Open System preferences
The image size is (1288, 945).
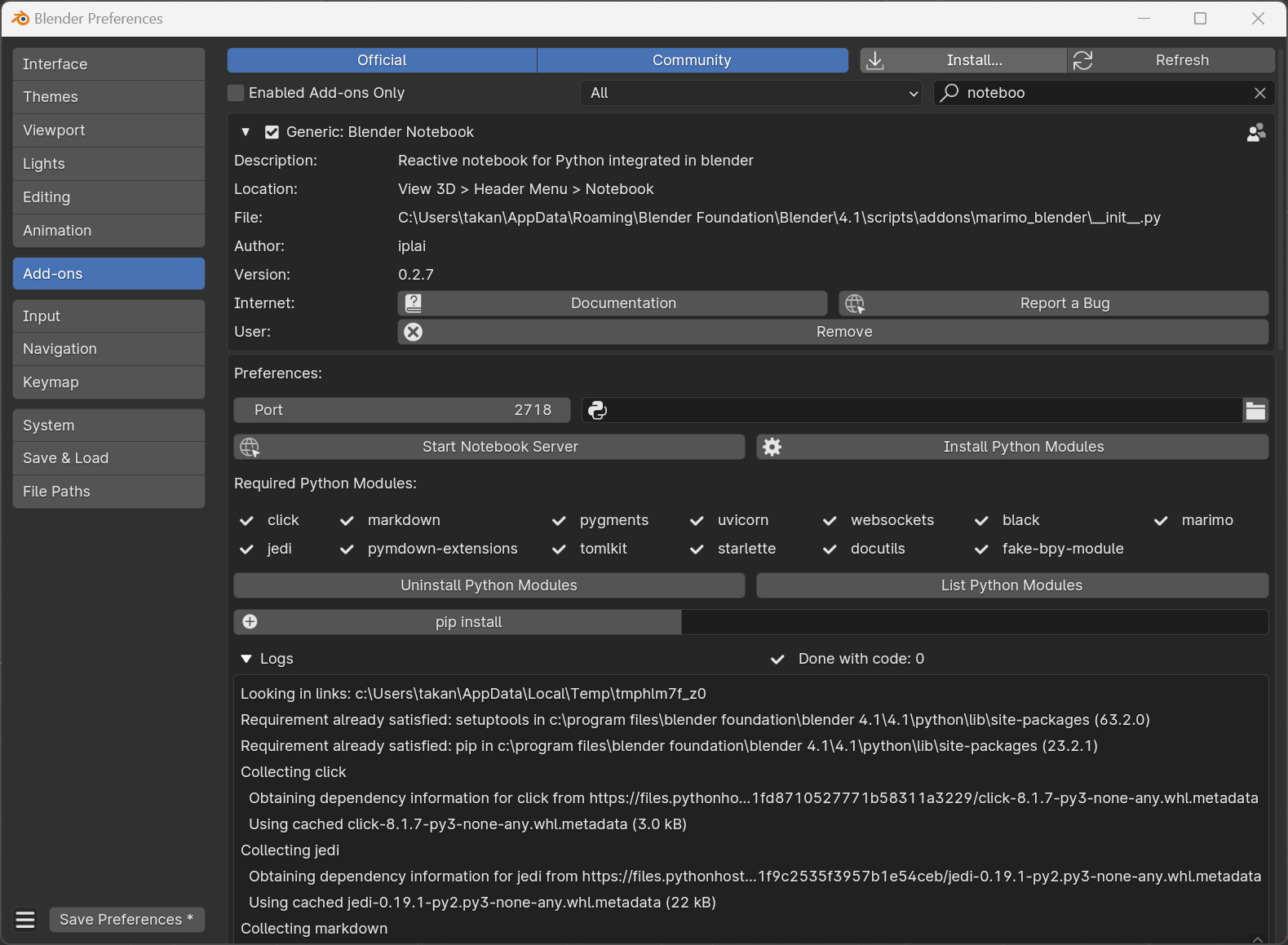(x=108, y=426)
